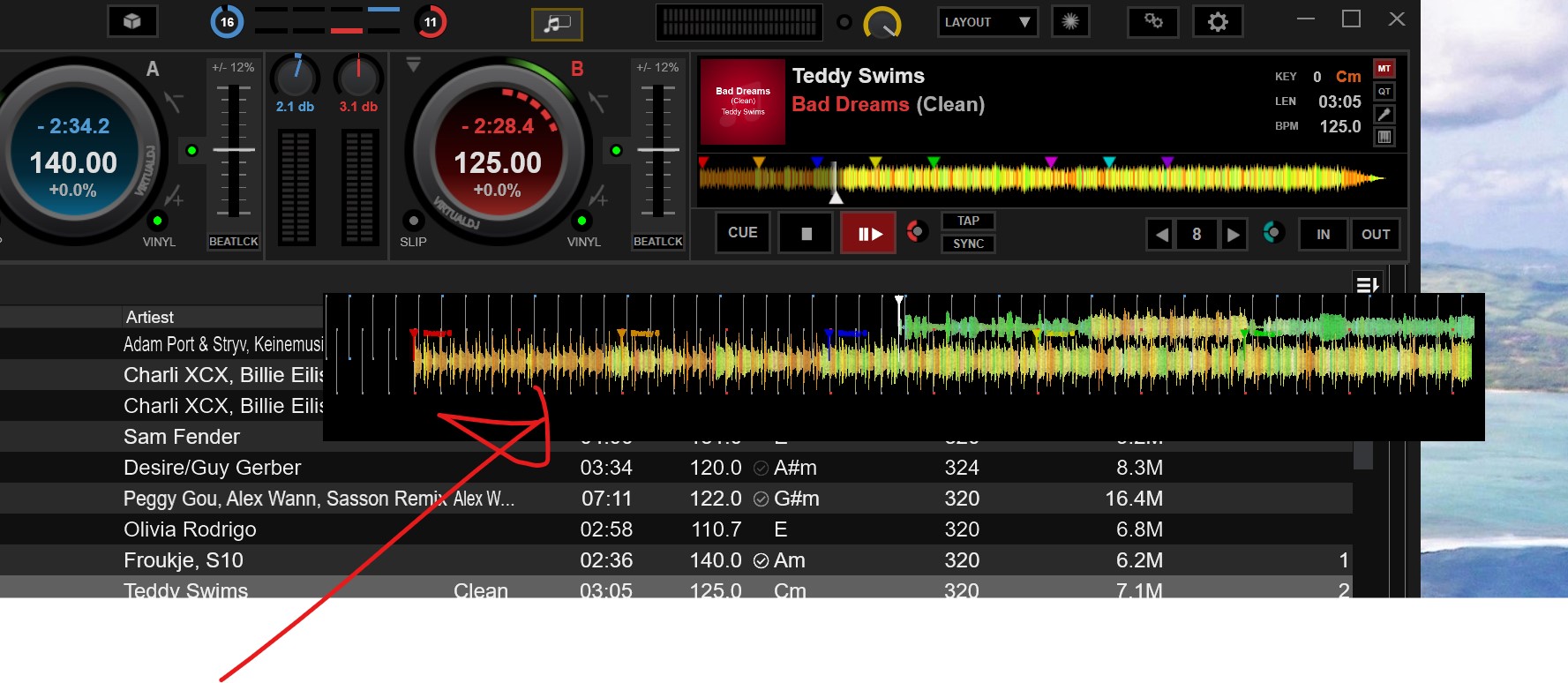Image resolution: width=1568 pixels, height=683 pixels.
Task: Enable SLIP mode on deck B
Action: coord(413,221)
